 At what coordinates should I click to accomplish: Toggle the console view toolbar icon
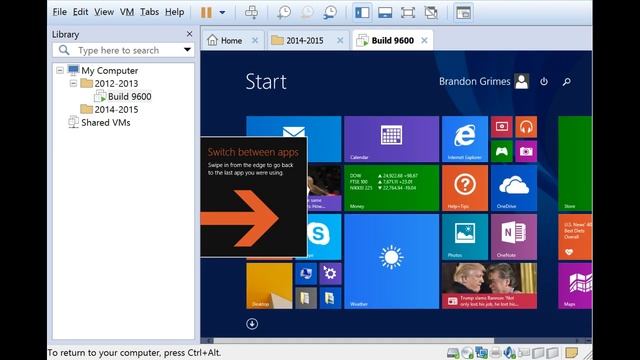coord(463,13)
